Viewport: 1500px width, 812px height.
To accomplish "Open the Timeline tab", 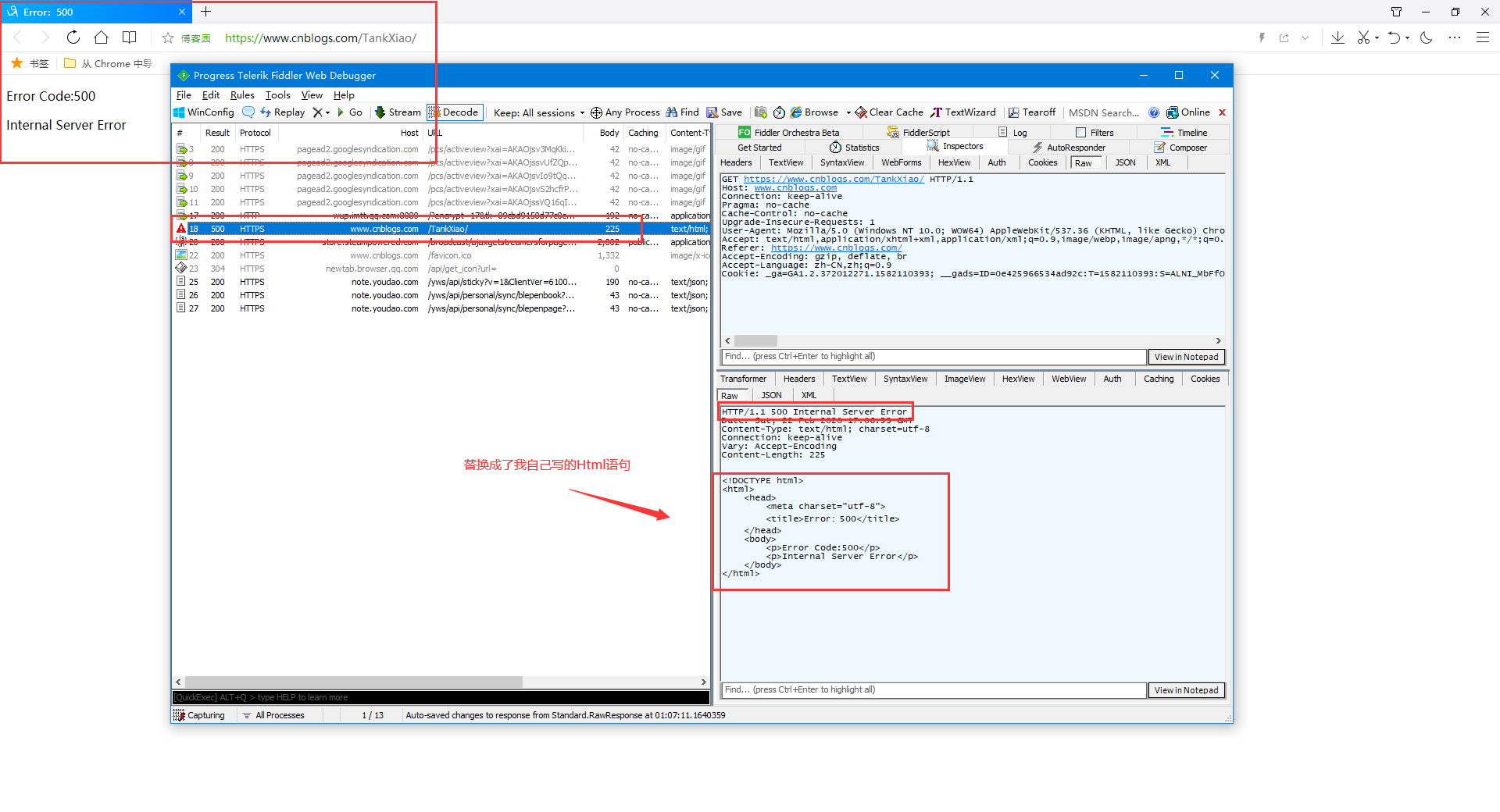I will pyautogui.click(x=1184, y=133).
